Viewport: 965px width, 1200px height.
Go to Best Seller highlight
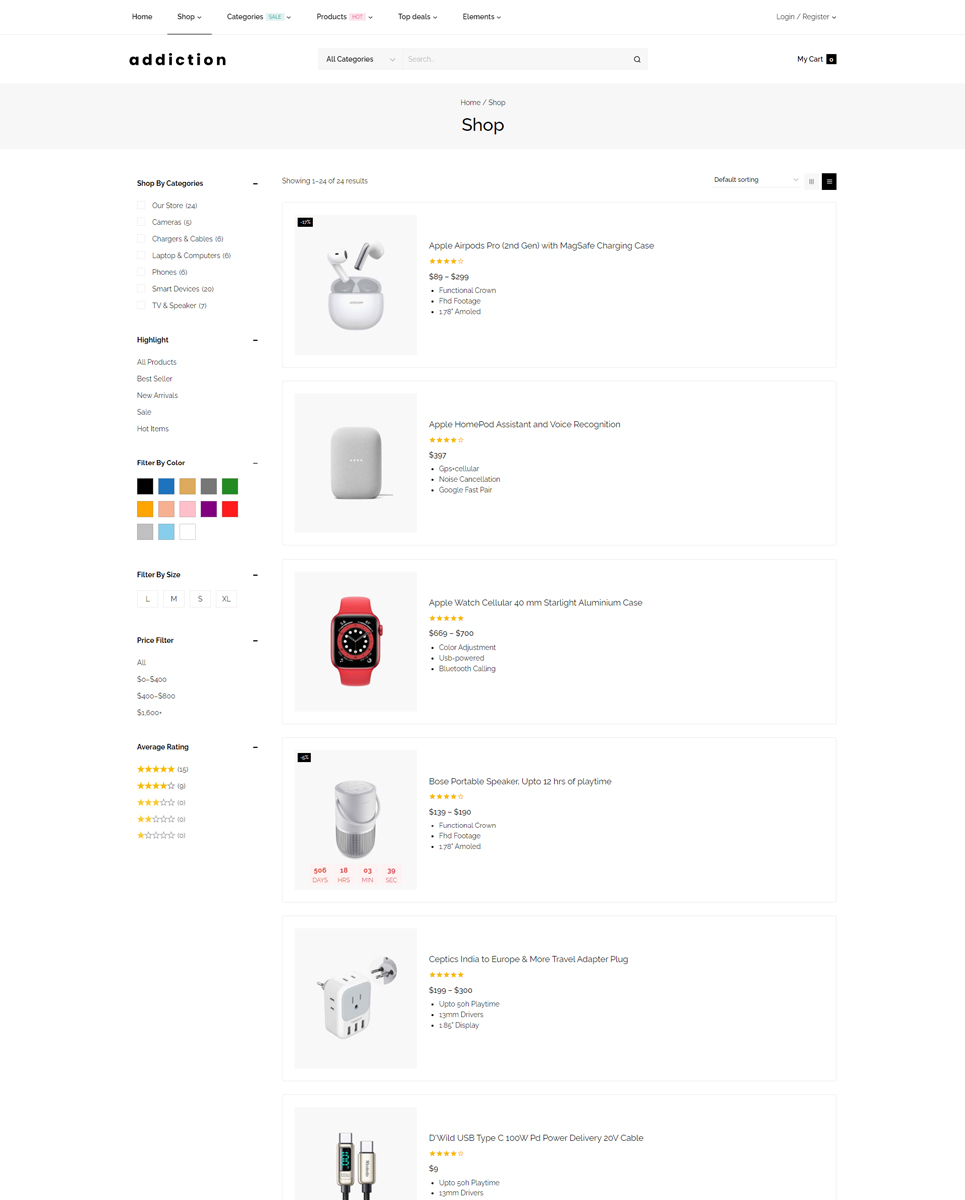coord(155,379)
